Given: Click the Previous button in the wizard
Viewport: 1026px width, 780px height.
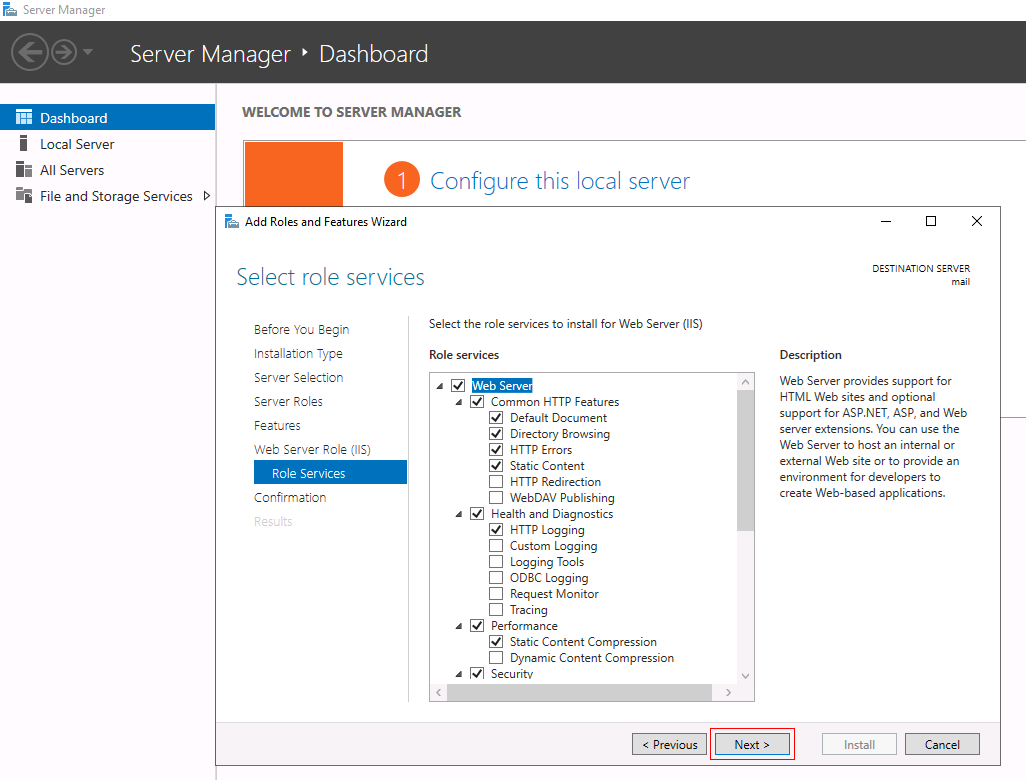Looking at the screenshot, I should point(669,744).
